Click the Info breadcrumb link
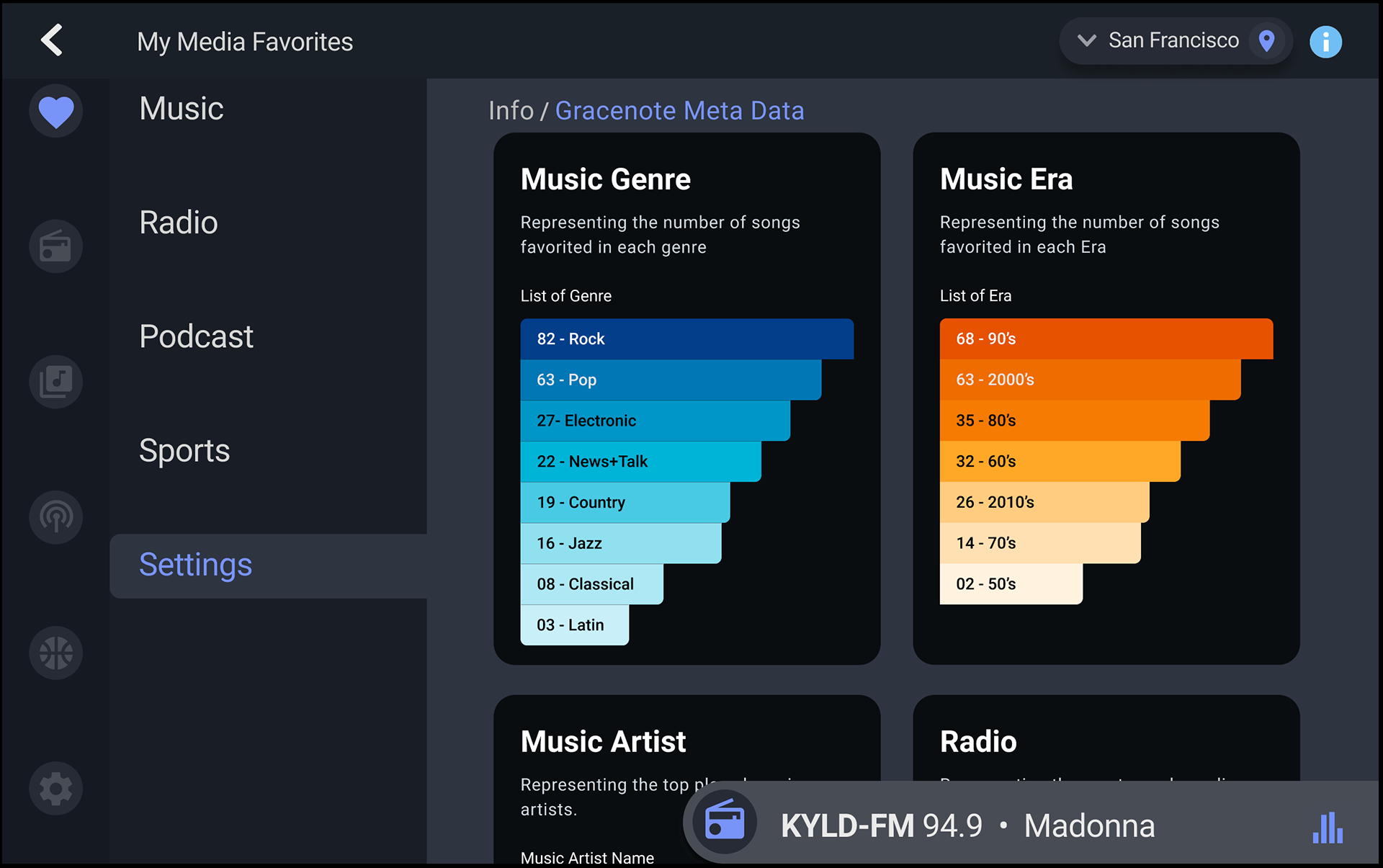 click(x=511, y=111)
